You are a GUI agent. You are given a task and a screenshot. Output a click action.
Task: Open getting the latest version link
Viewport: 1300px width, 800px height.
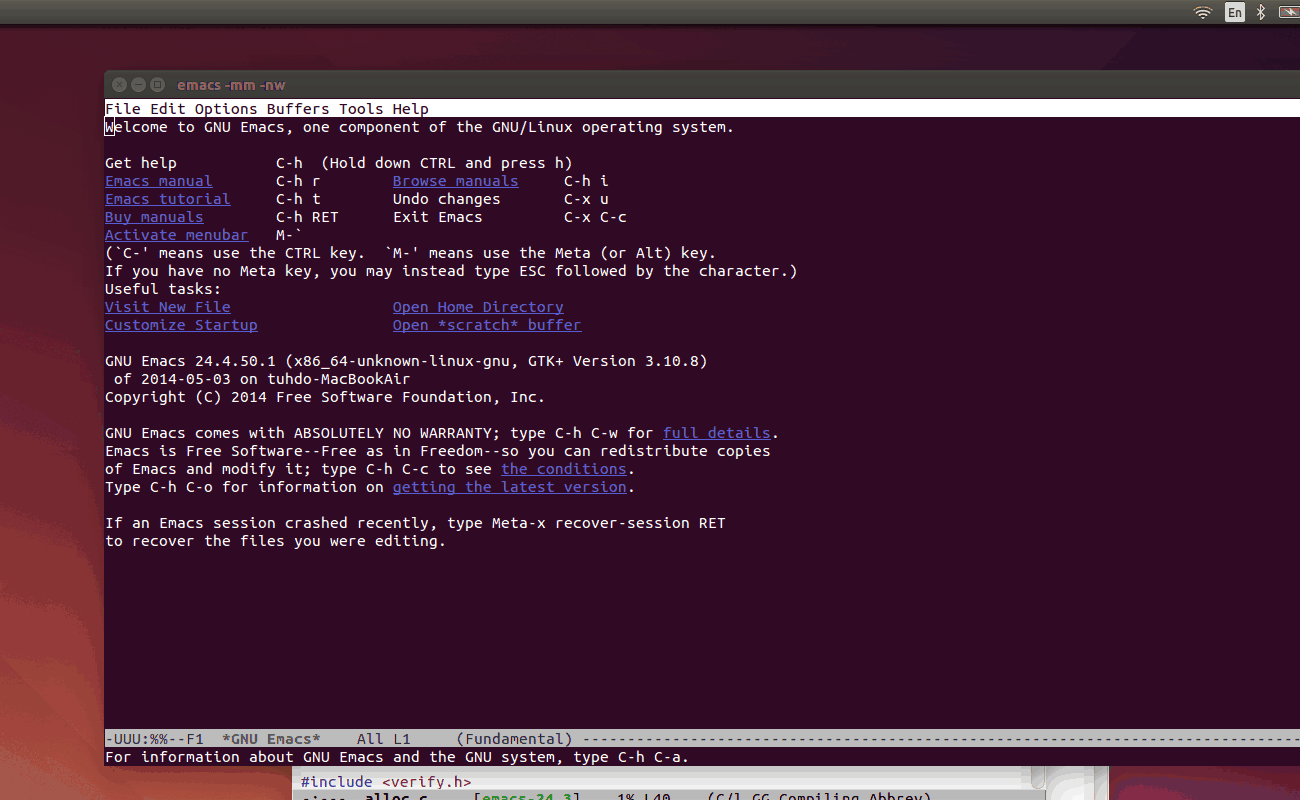point(510,487)
